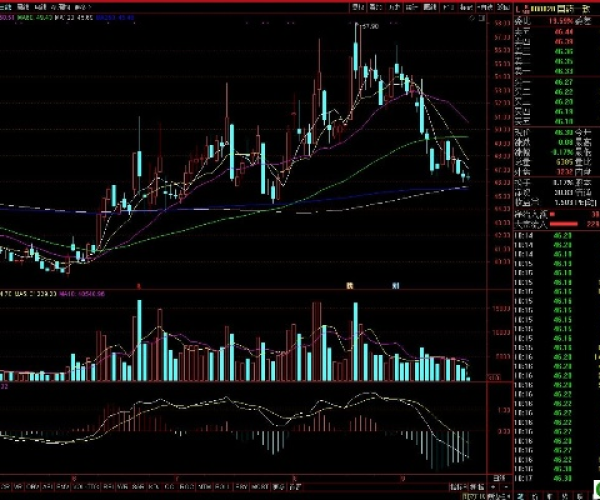Click the lowest bid price 46.18 in order book

(561, 119)
